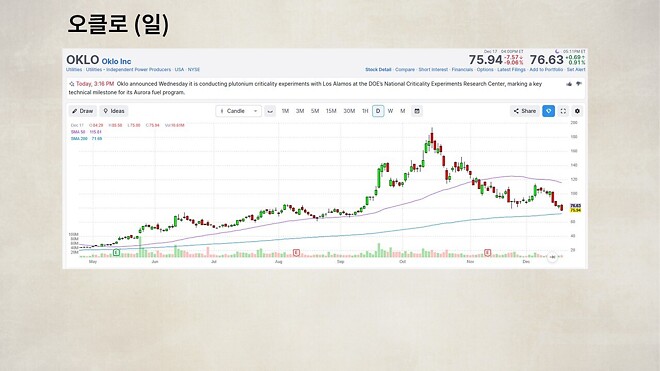Click the OKLO ticker symbol
The image size is (660, 371).
point(82,60)
